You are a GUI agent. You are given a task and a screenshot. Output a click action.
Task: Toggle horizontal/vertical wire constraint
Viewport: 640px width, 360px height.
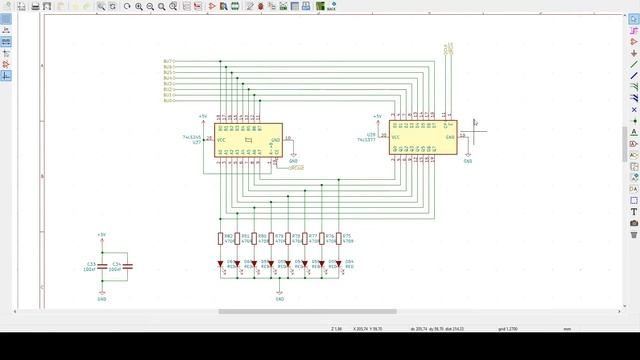[6, 76]
